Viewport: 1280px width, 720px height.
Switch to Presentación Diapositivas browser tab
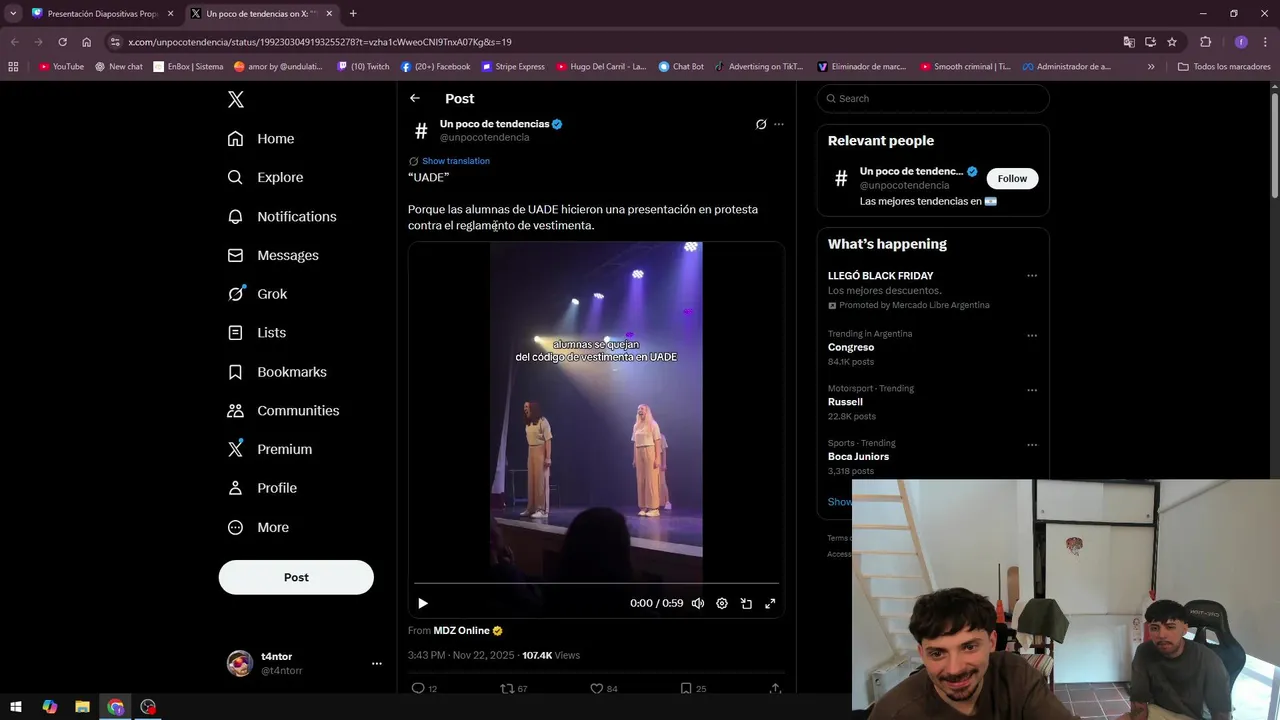[102, 14]
